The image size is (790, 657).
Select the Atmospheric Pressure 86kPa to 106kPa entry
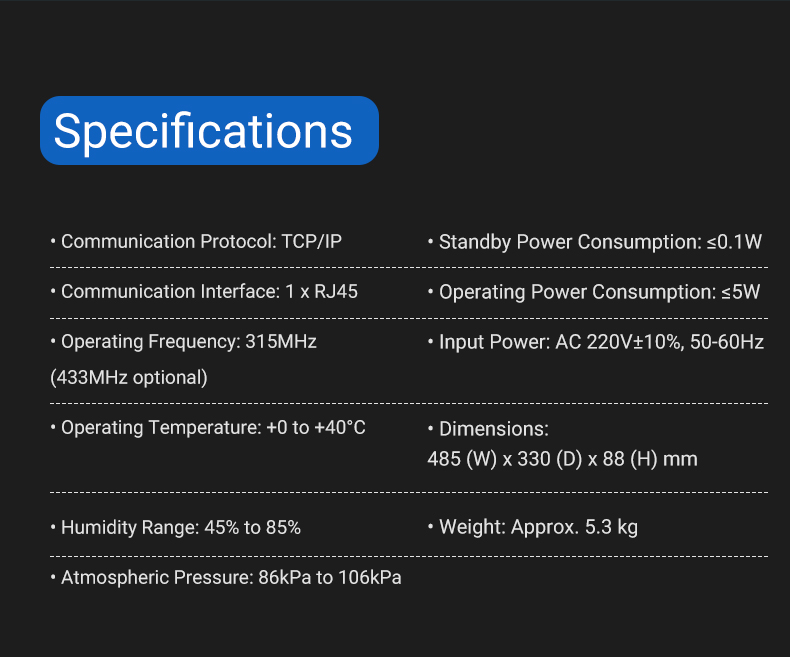point(226,577)
